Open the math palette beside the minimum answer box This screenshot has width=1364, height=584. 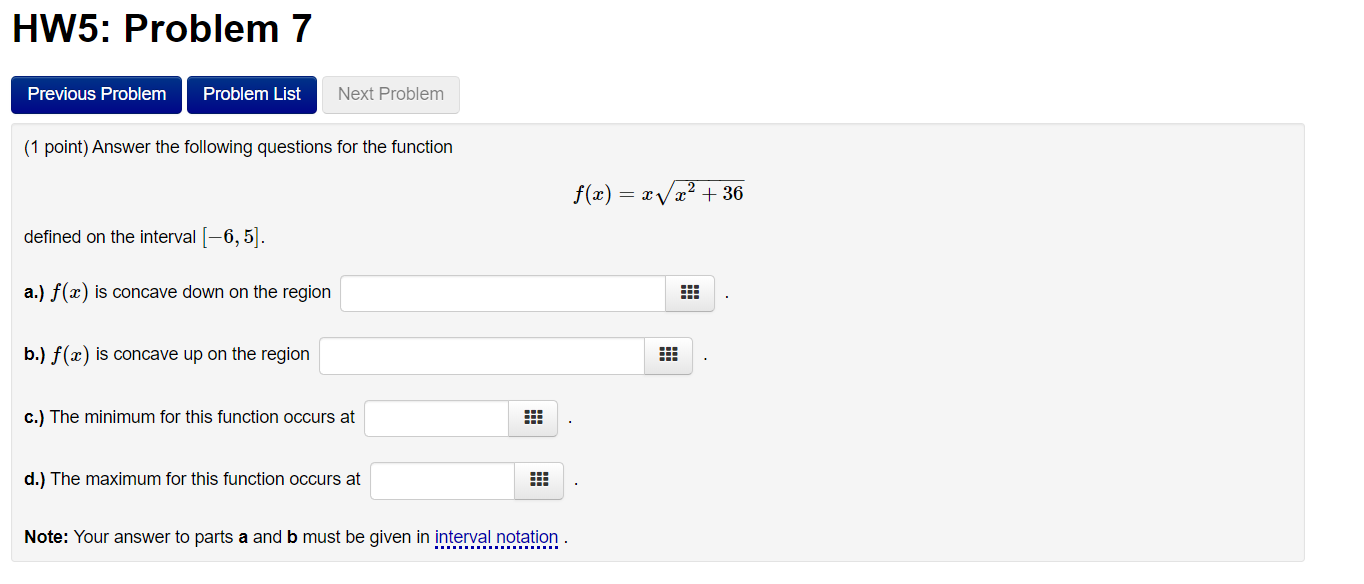coord(532,418)
